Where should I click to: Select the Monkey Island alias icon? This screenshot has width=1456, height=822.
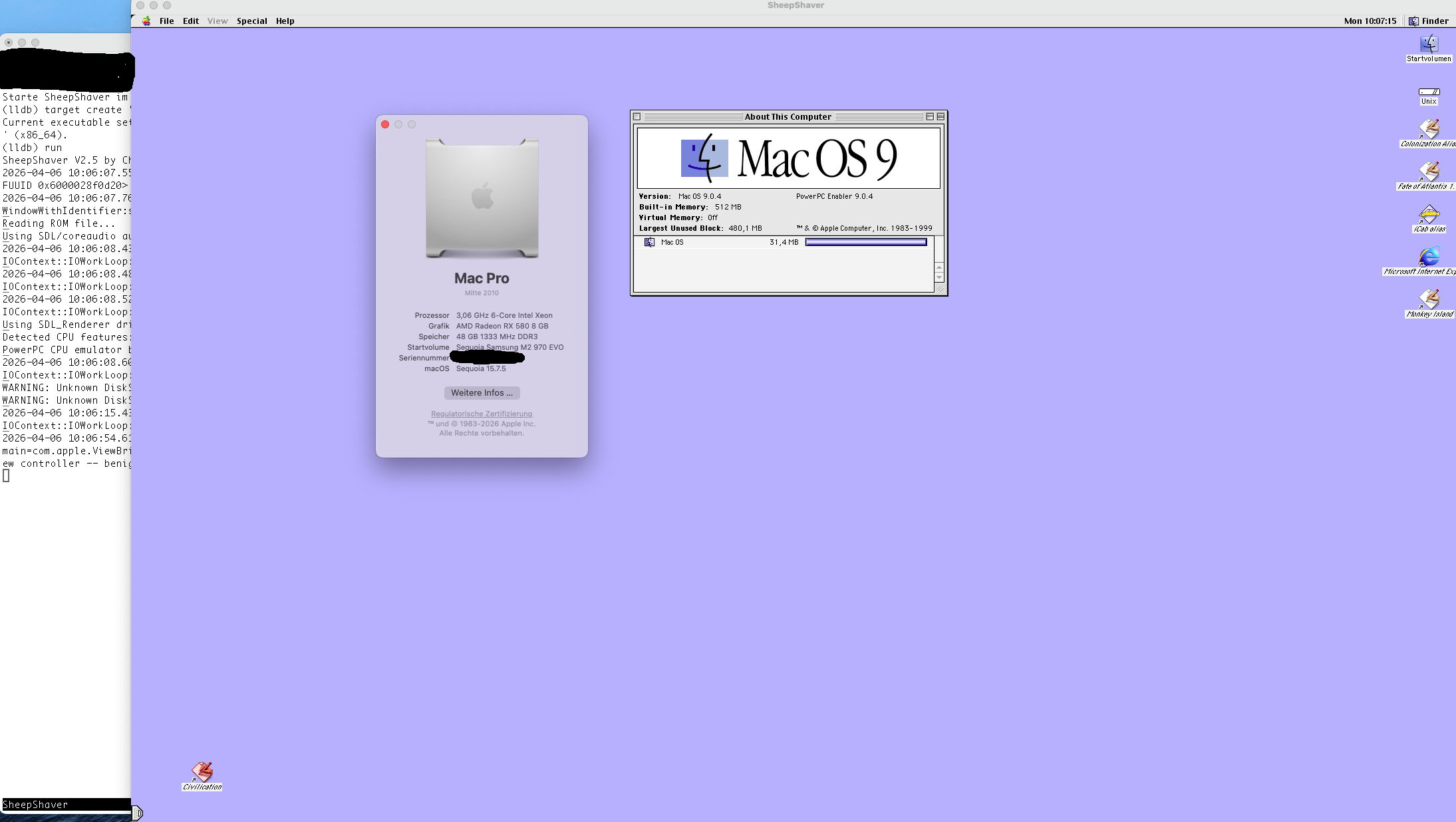coord(1429,300)
